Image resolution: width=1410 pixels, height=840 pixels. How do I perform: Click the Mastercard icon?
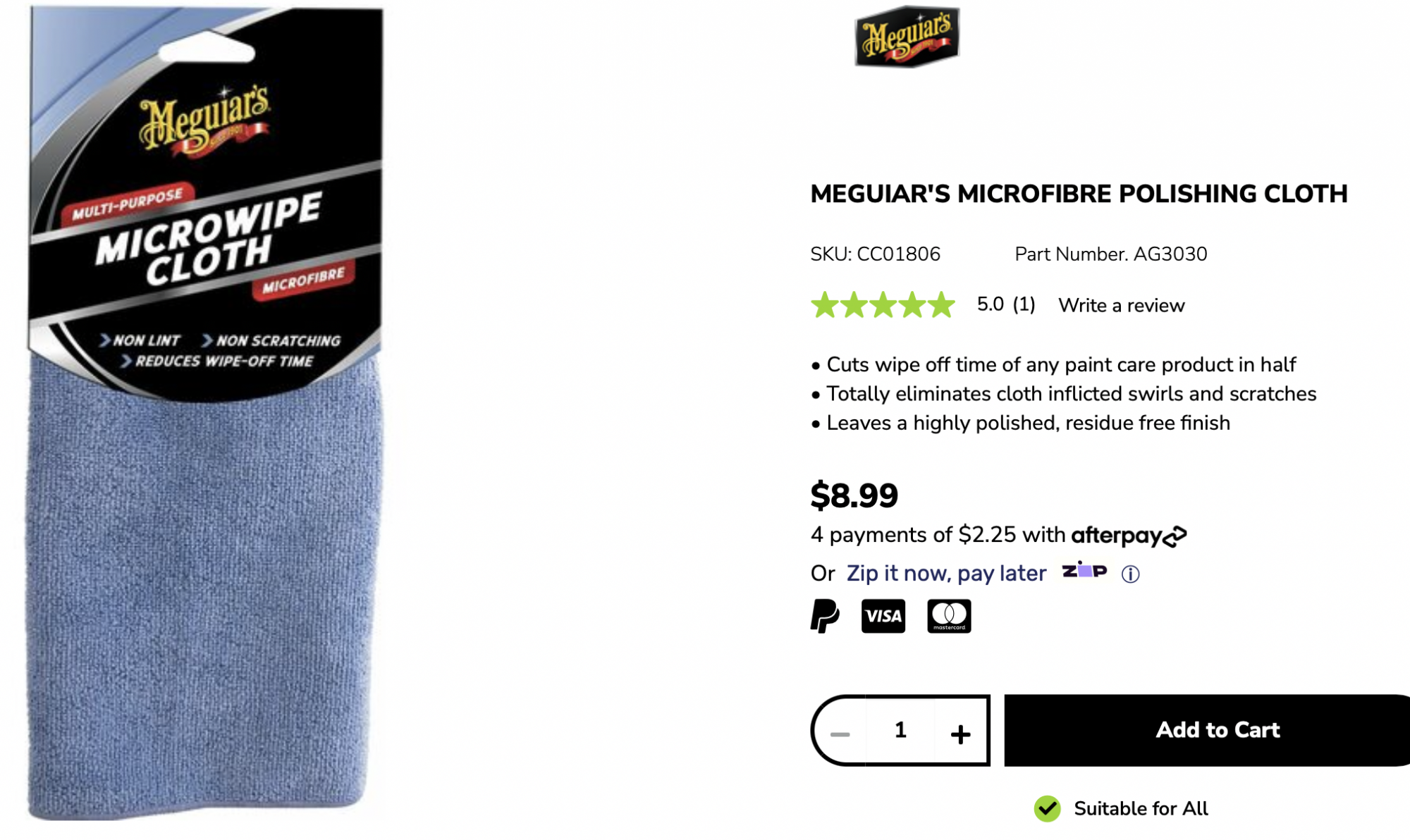click(x=949, y=616)
